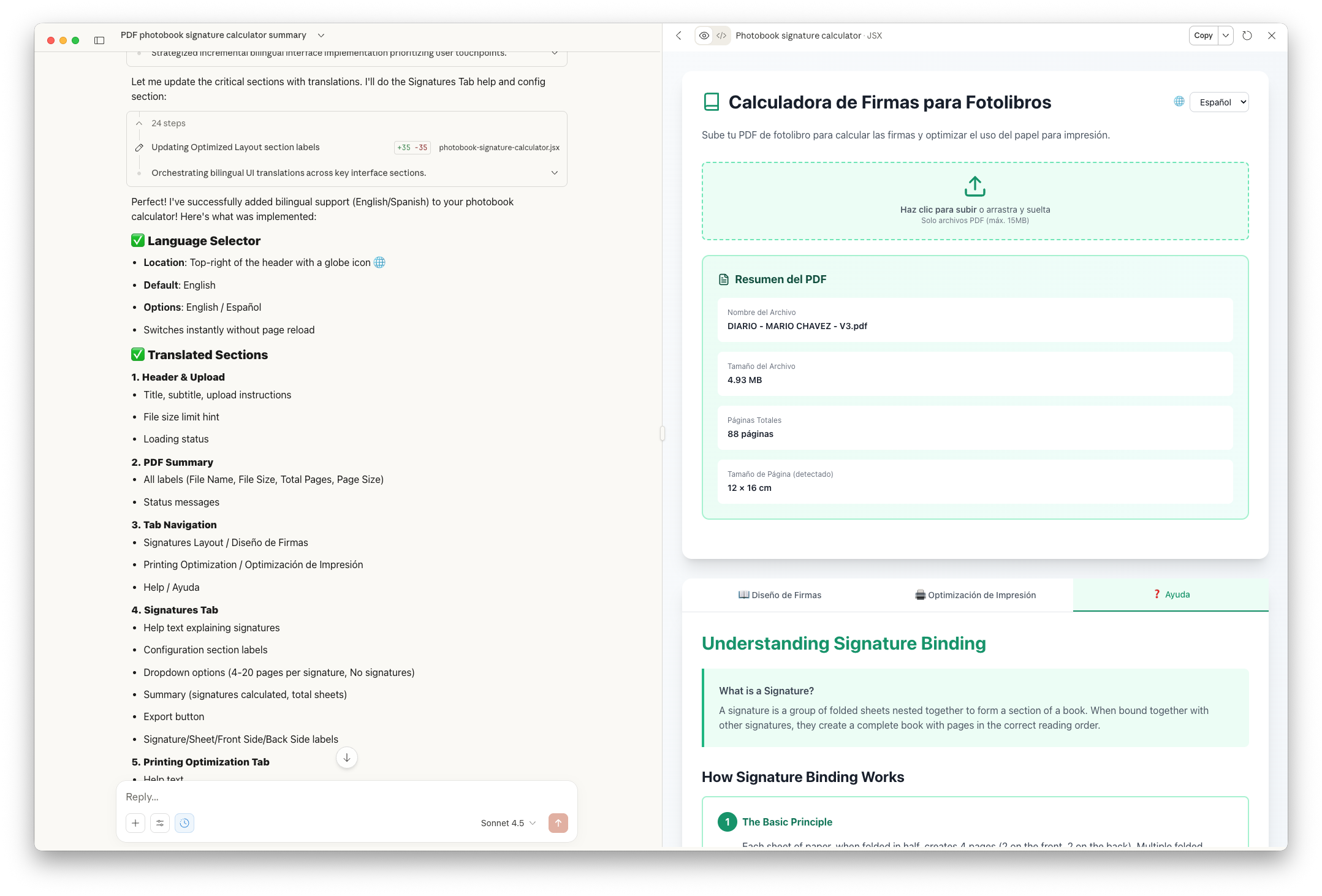Switch to the Optimización de Impresión tab
This screenshot has height=896, width=1322.
coord(976,594)
